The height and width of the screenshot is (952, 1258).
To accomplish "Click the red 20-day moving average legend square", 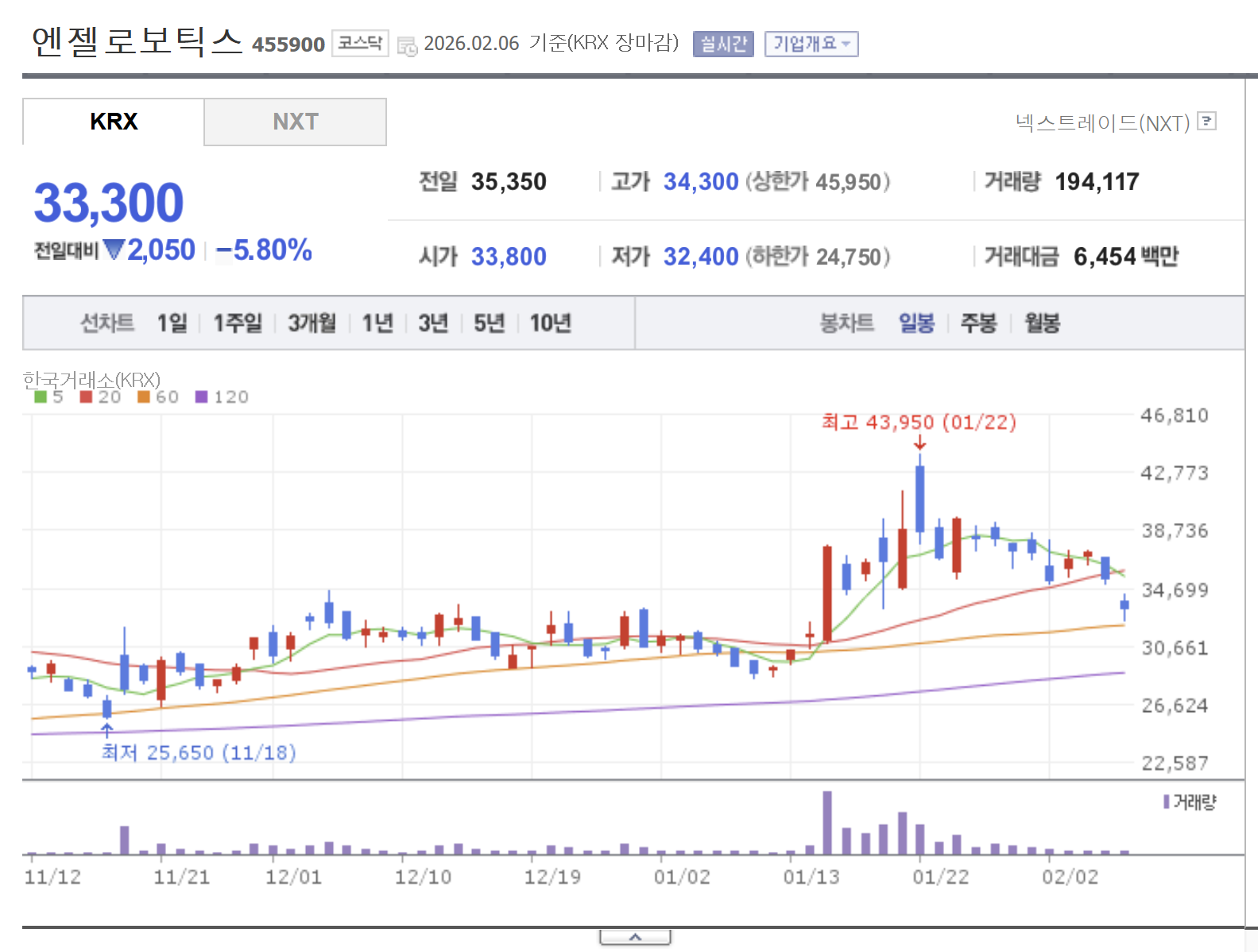I will tap(87, 397).
